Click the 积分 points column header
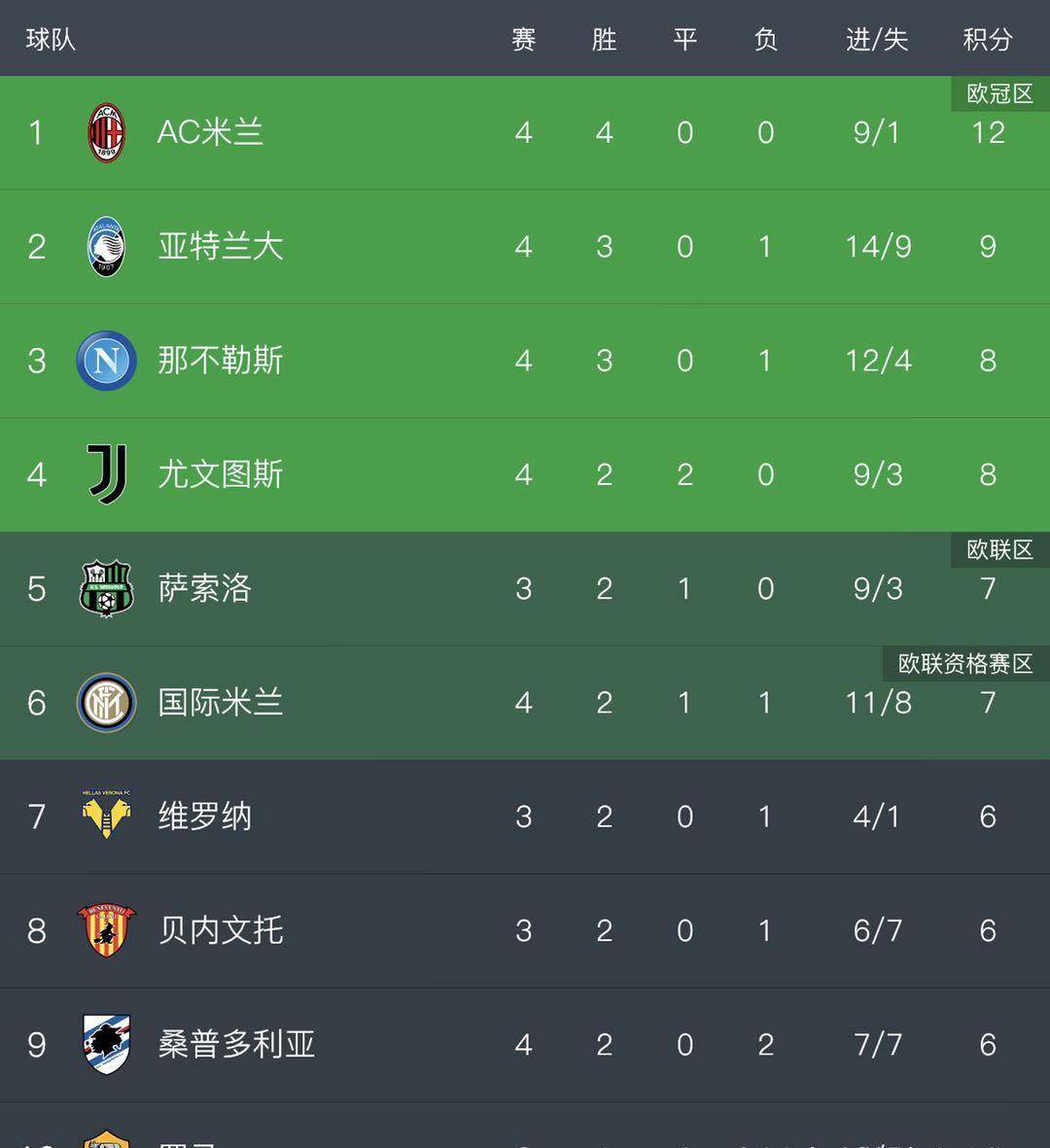Viewport: 1050px width, 1148px height. coord(988,40)
